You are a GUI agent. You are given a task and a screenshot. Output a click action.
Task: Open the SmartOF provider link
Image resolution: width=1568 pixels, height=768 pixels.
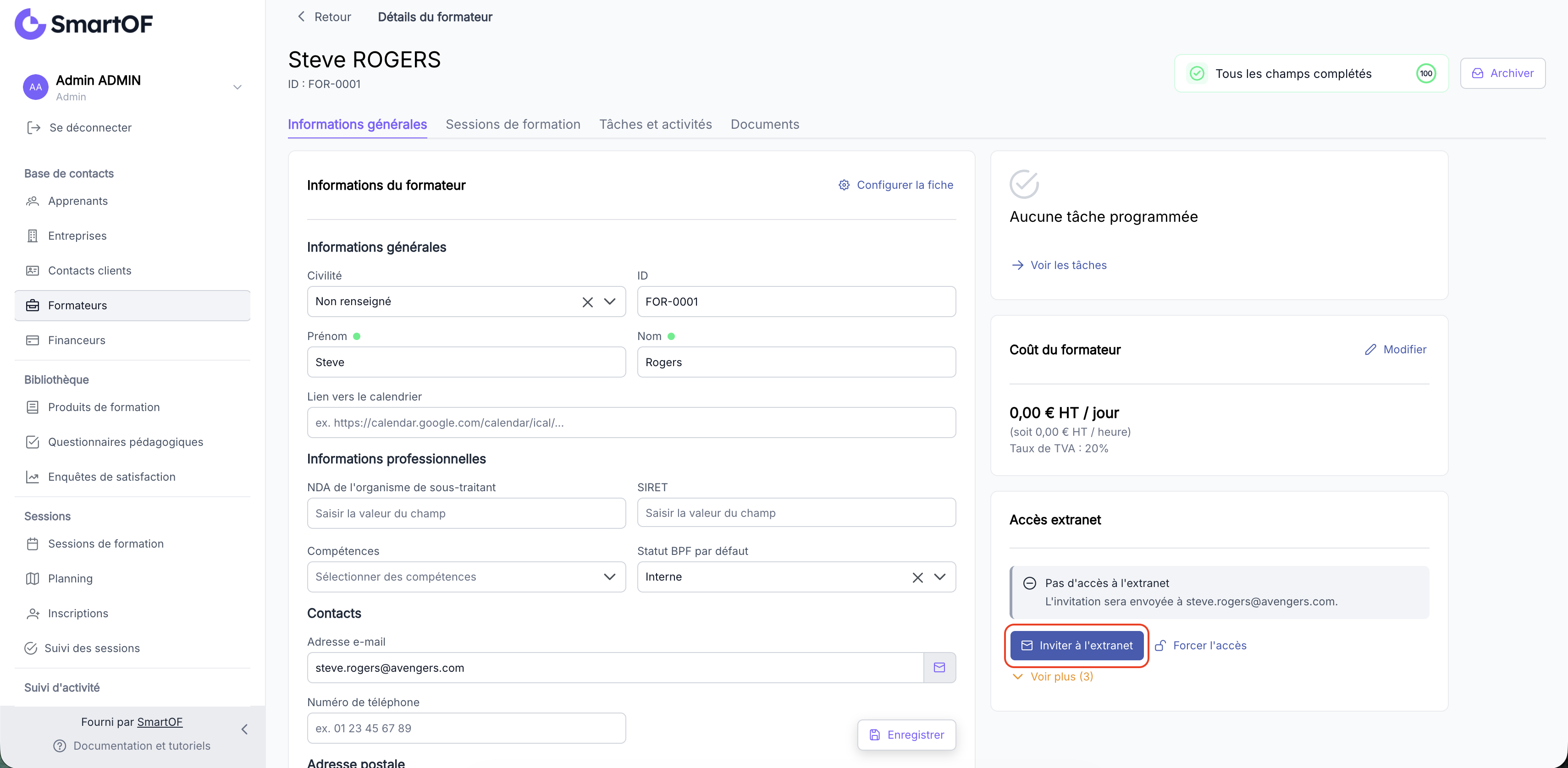point(160,722)
